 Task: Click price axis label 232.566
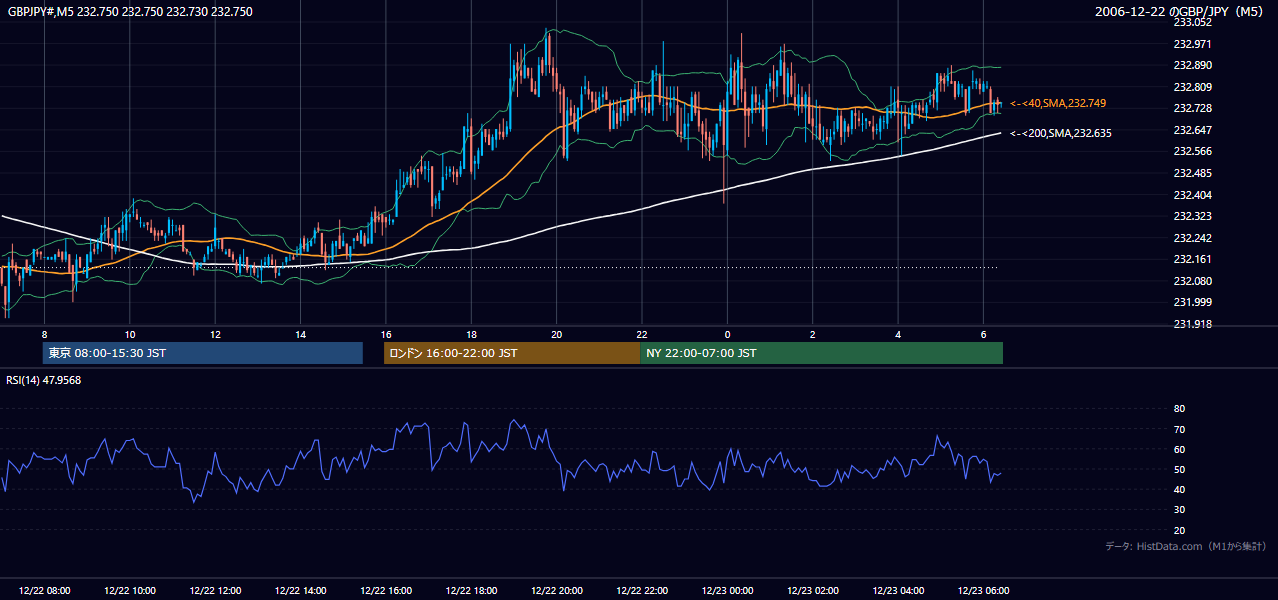click(1193, 151)
